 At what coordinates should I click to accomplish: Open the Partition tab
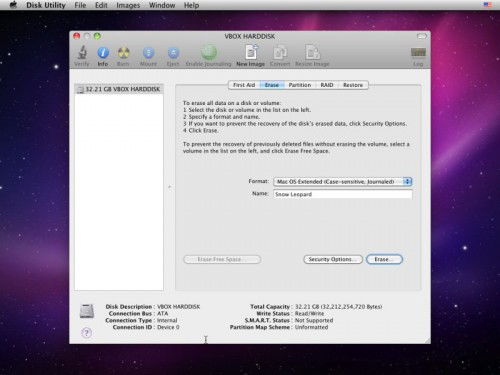[x=300, y=85]
